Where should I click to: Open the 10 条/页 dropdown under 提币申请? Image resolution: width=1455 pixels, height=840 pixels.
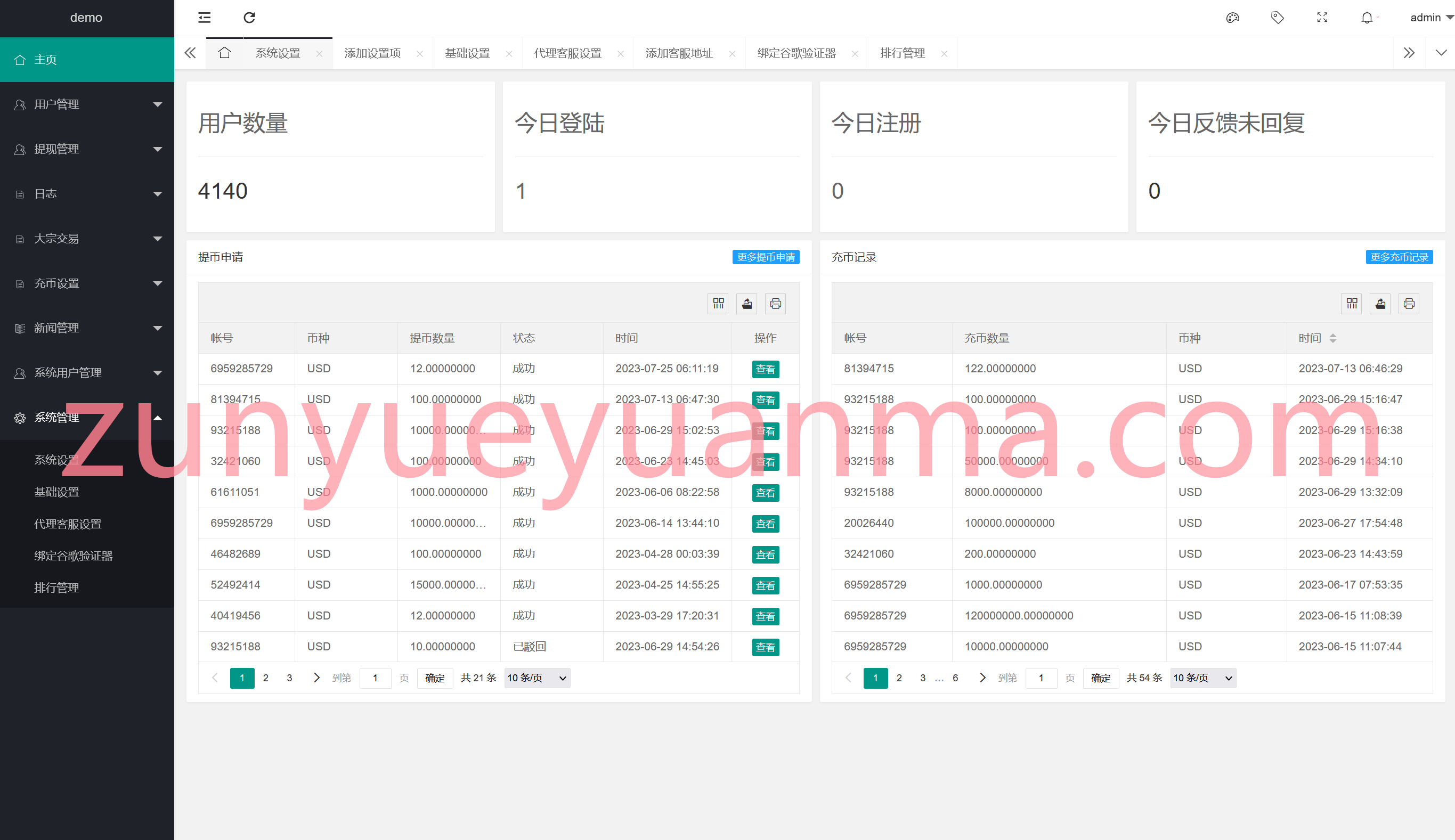pyautogui.click(x=537, y=678)
